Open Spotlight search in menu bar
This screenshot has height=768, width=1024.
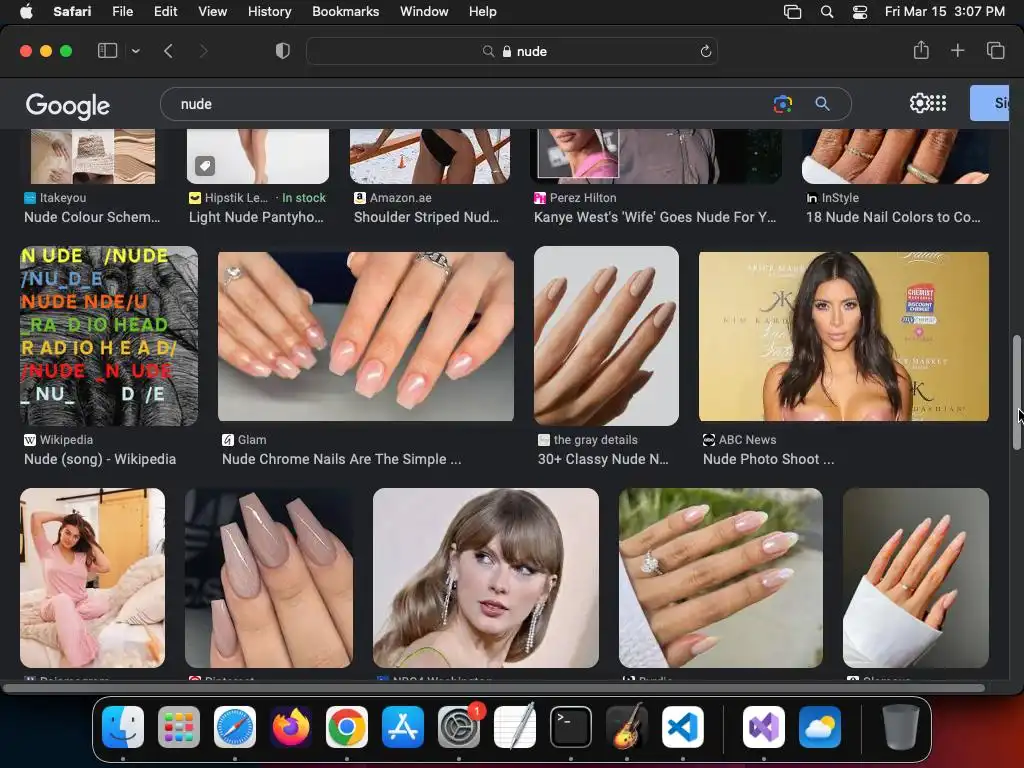pyautogui.click(x=827, y=12)
